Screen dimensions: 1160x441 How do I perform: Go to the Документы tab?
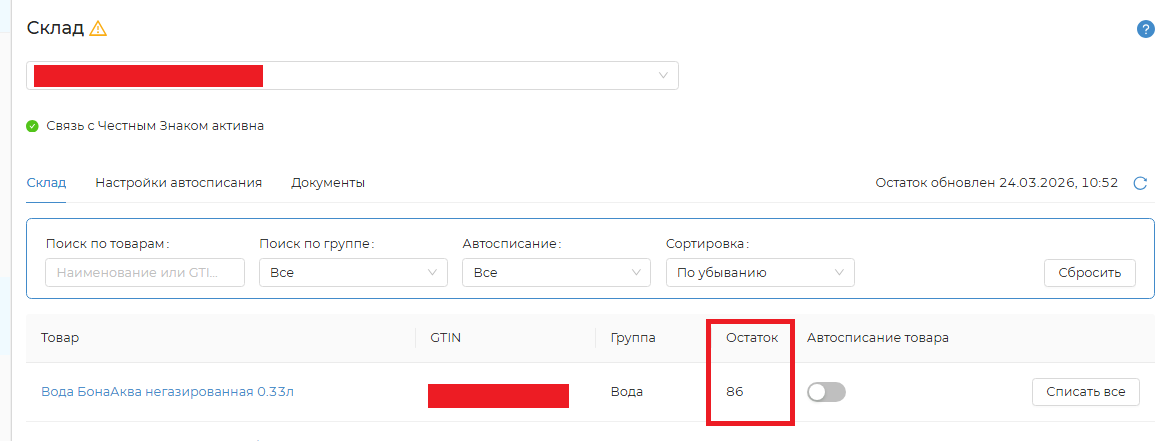(x=328, y=183)
